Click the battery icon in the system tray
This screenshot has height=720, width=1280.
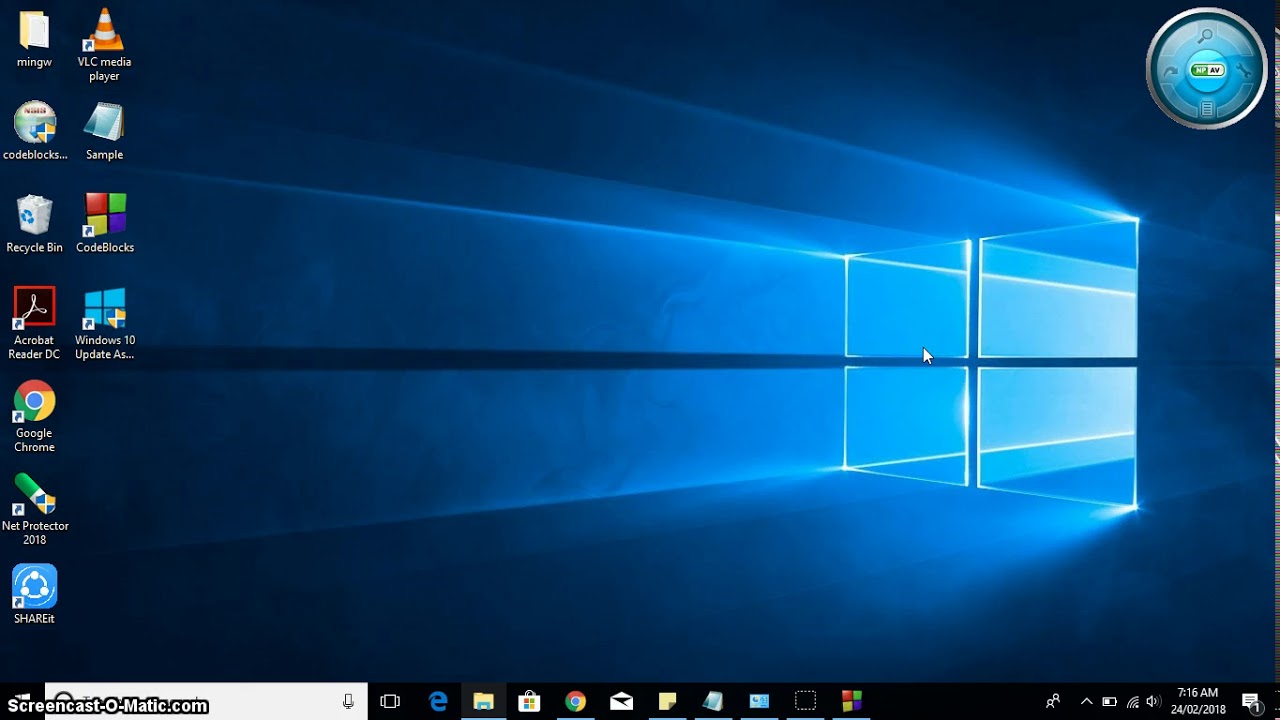tap(1109, 701)
